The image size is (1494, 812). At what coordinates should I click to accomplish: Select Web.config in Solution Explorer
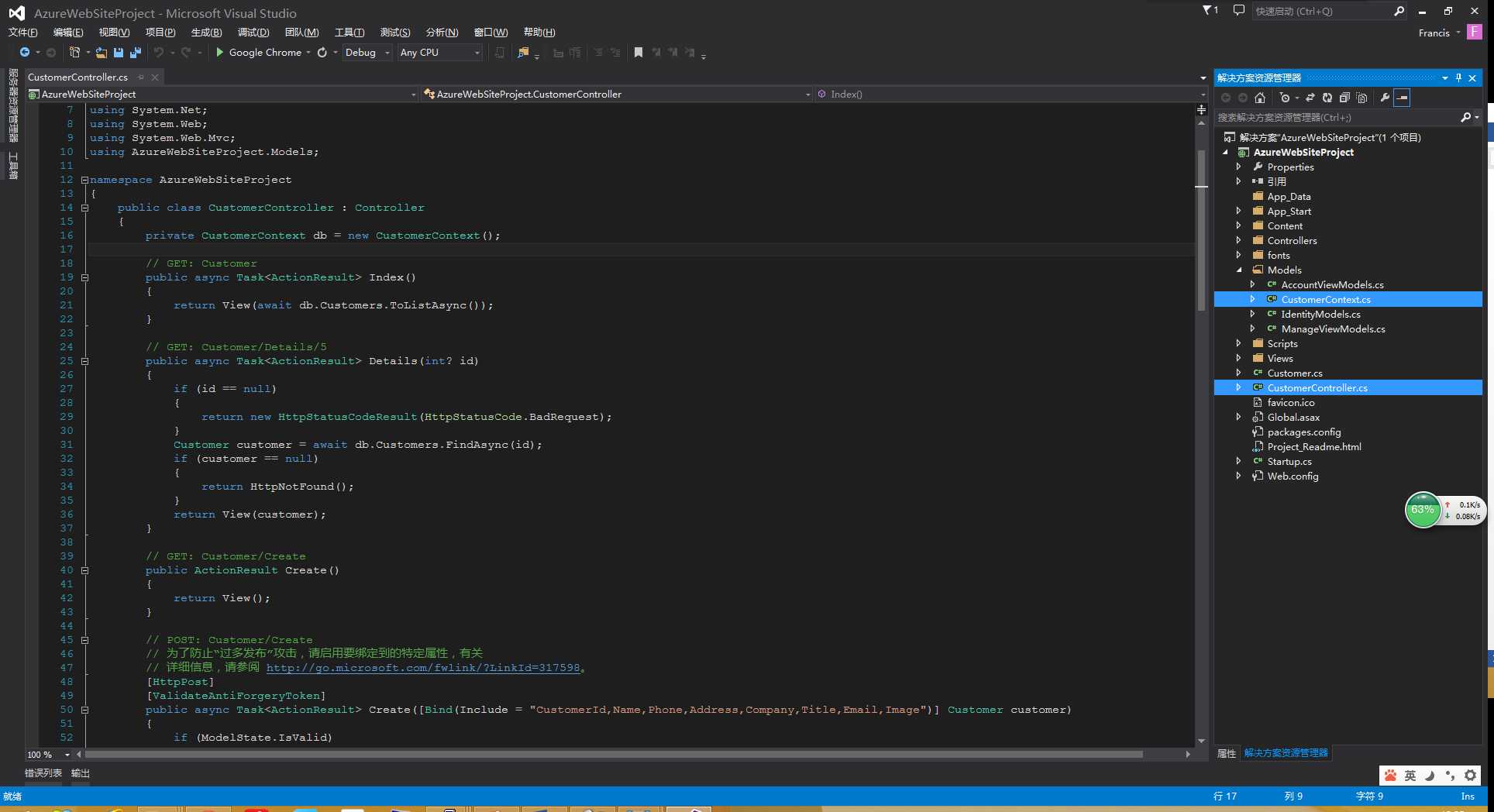click(1293, 476)
